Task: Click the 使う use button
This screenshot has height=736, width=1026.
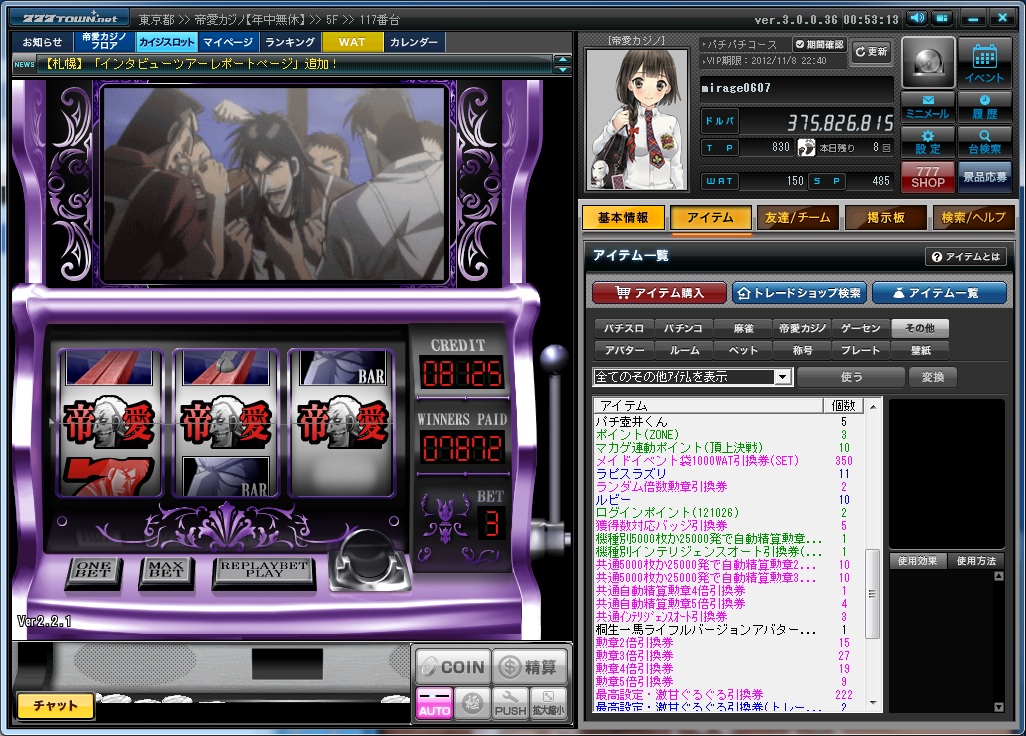Action: [x=851, y=377]
